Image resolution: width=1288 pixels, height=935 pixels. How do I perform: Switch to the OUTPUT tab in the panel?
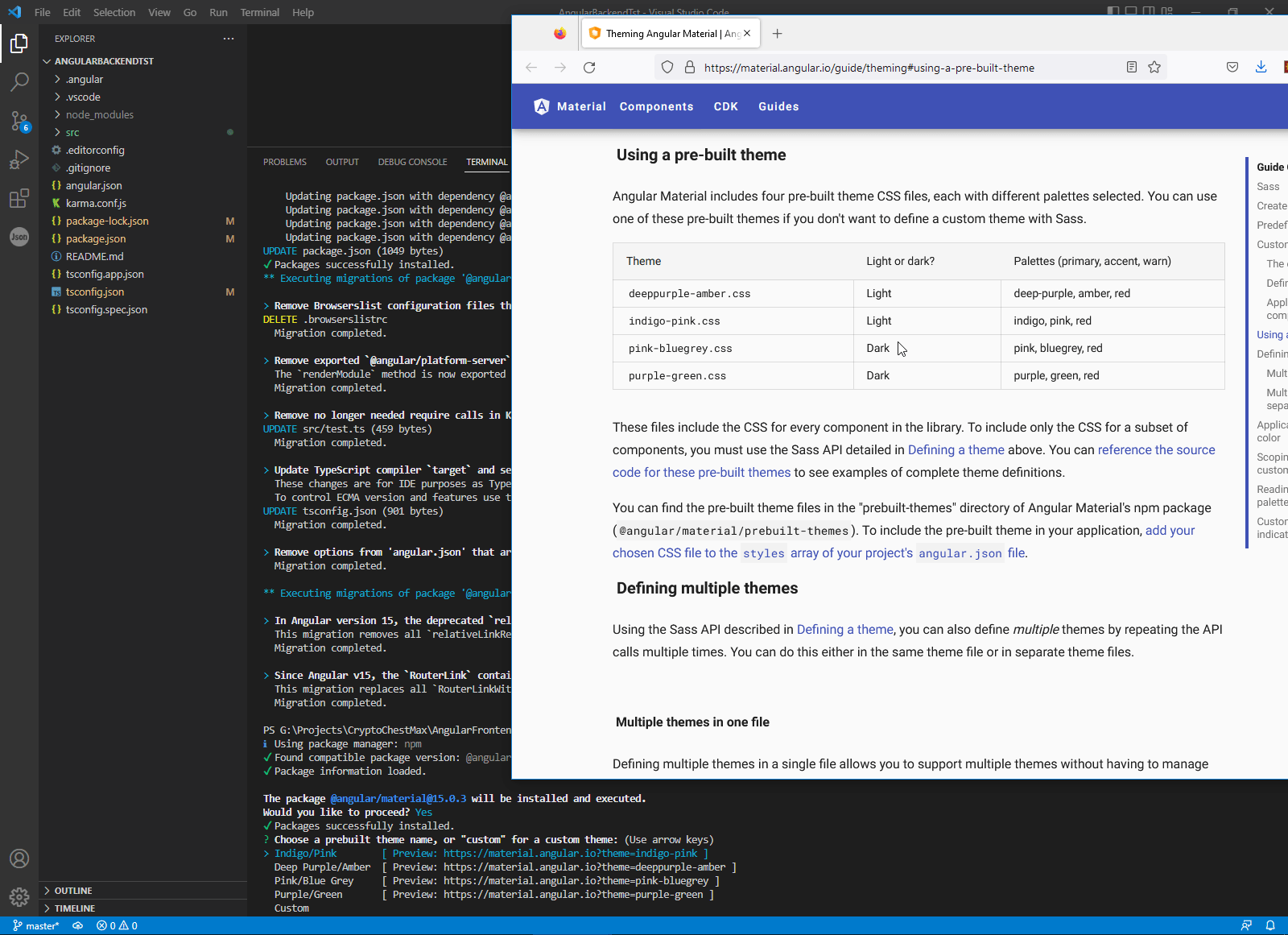(x=342, y=162)
